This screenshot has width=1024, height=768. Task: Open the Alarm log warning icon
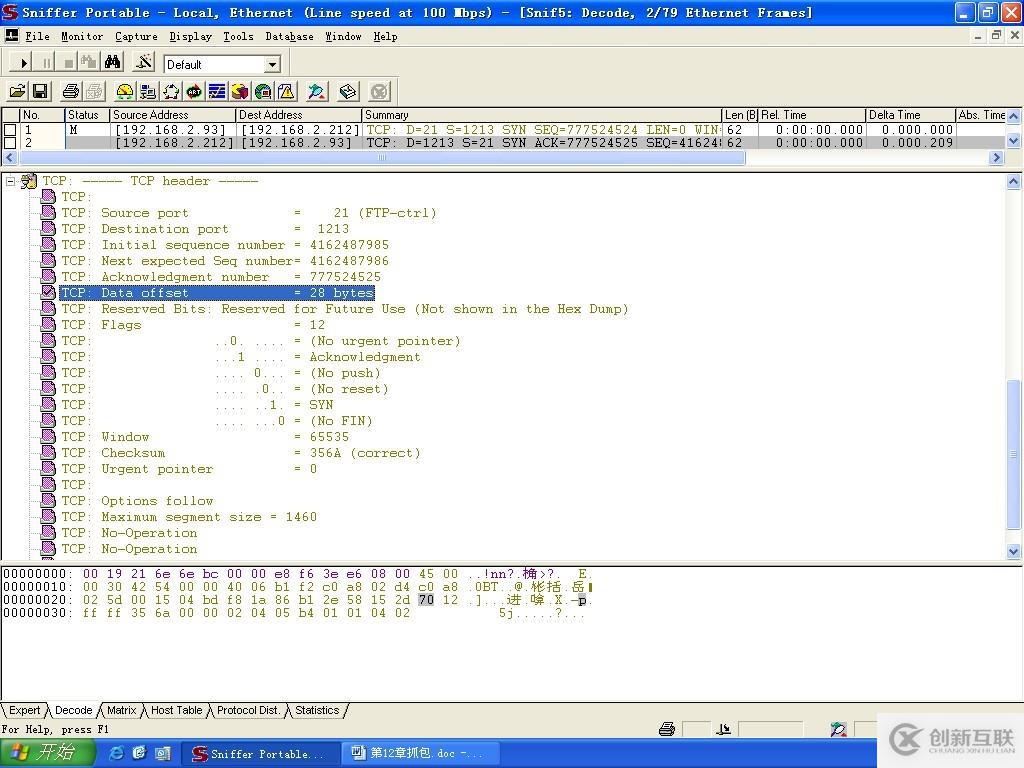pyautogui.click(x=286, y=92)
